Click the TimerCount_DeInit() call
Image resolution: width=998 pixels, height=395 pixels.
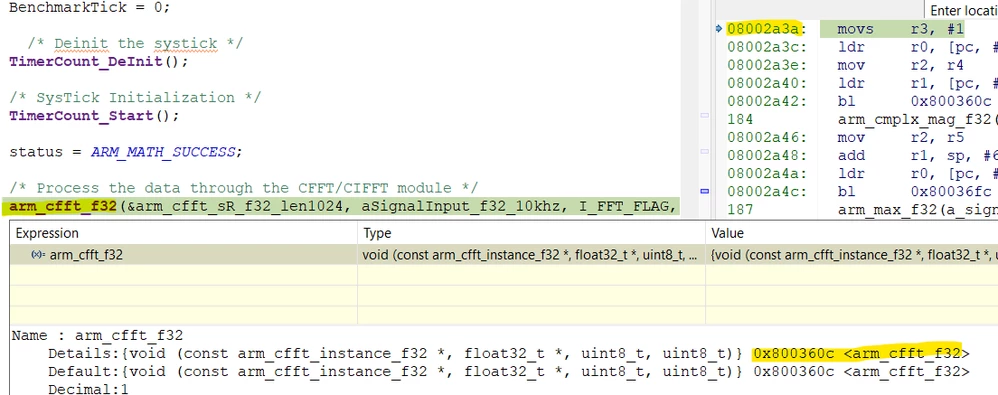[x=99, y=62]
